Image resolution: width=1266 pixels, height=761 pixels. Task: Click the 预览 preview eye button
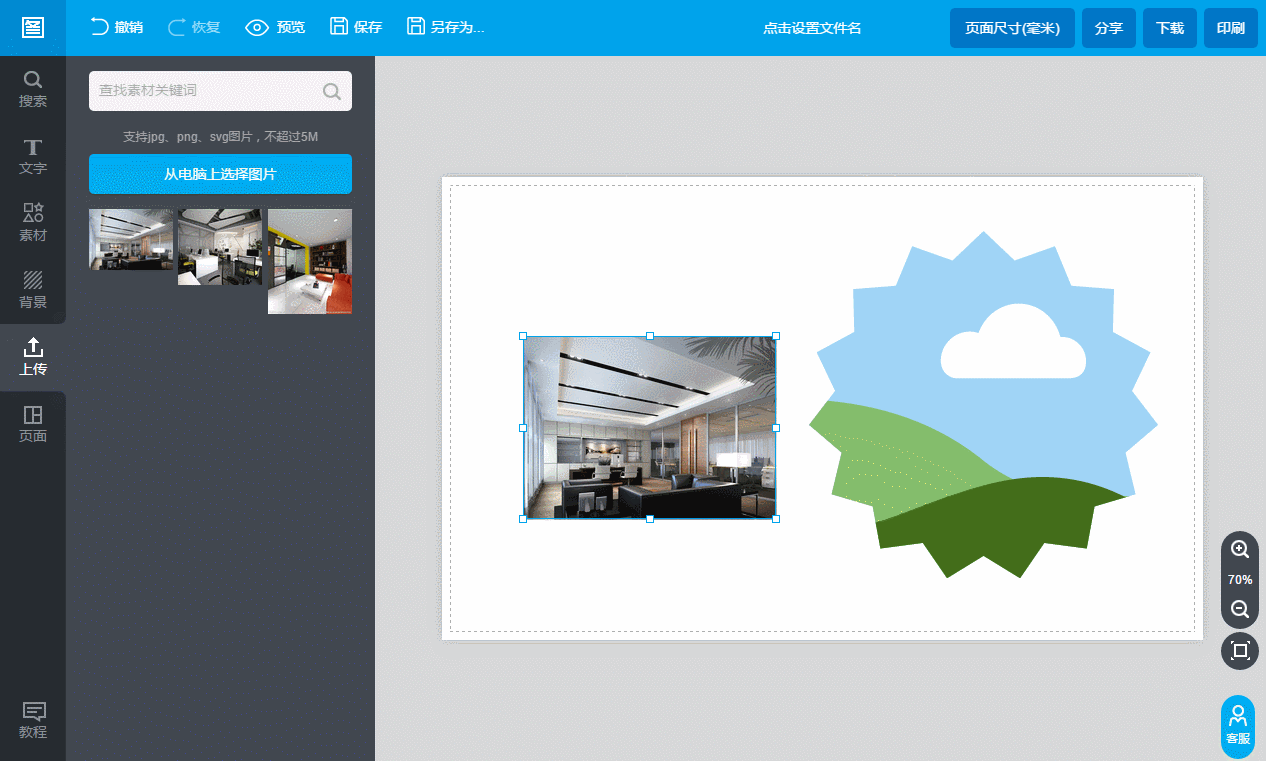point(275,27)
